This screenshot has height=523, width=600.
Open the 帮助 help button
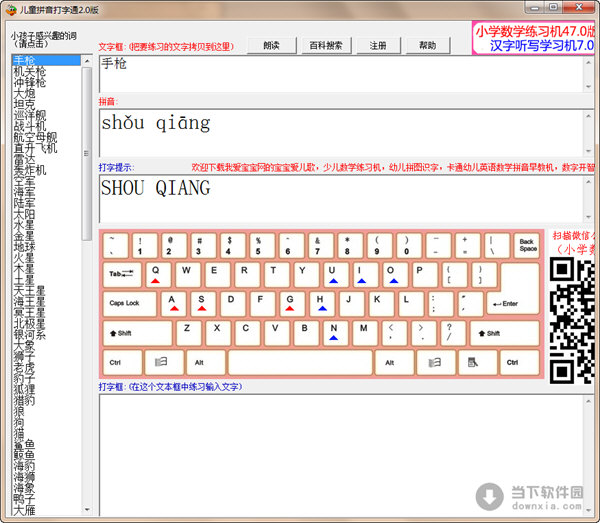coord(427,46)
